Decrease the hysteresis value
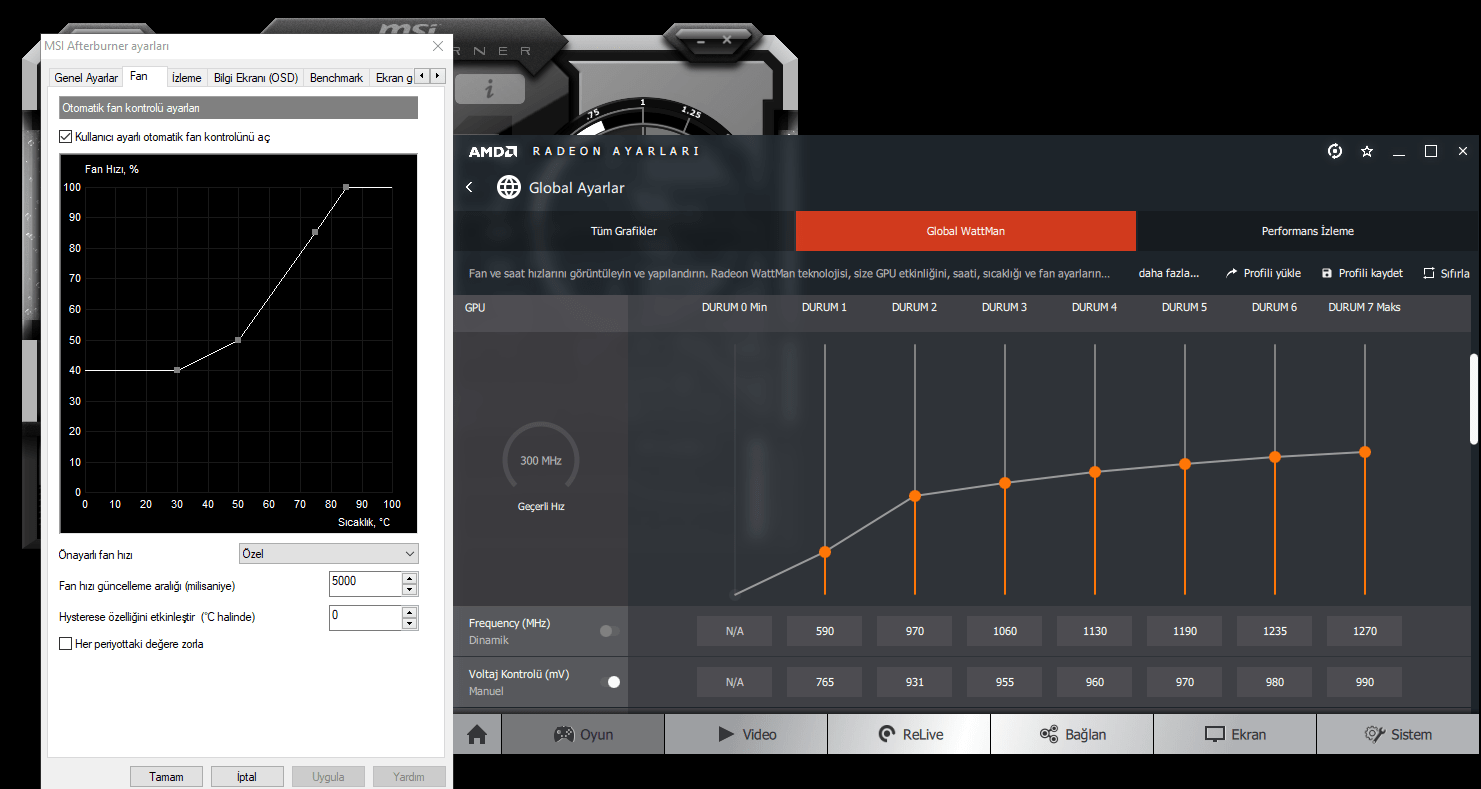This screenshot has height=789, width=1481. (x=409, y=624)
